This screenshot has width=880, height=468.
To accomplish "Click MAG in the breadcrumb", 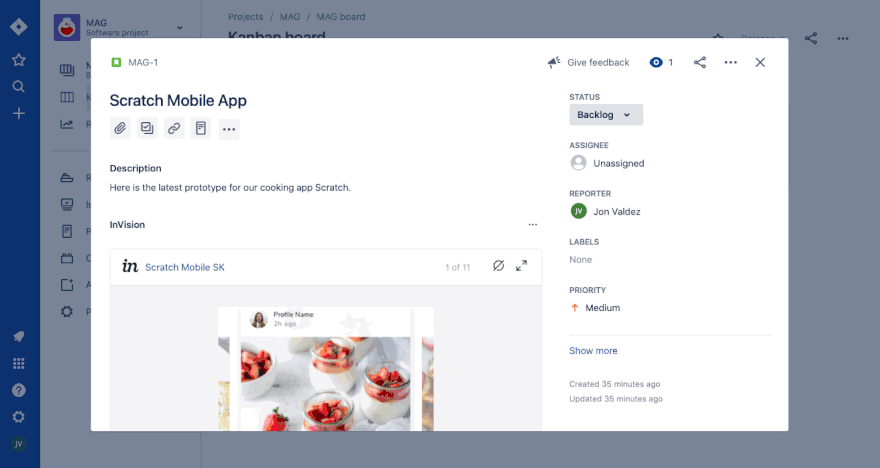I will click(x=290, y=17).
